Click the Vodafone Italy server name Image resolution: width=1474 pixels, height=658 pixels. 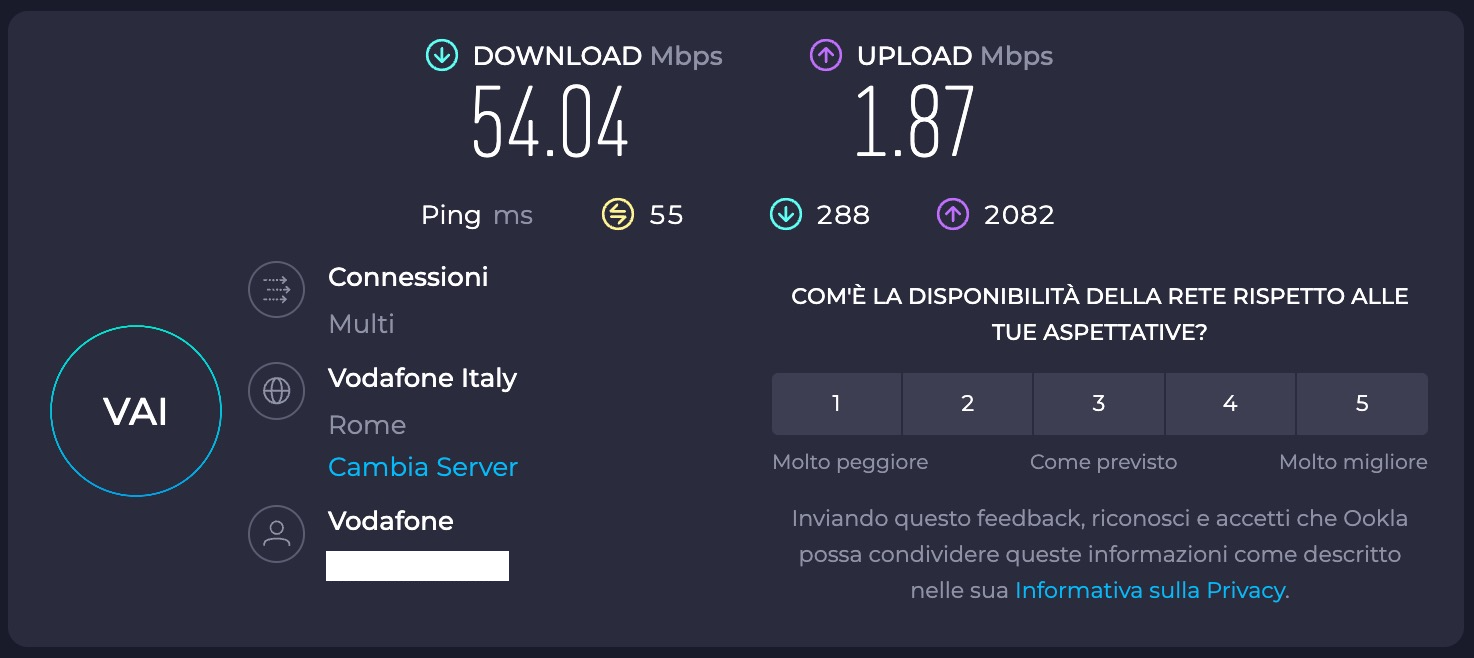(422, 378)
